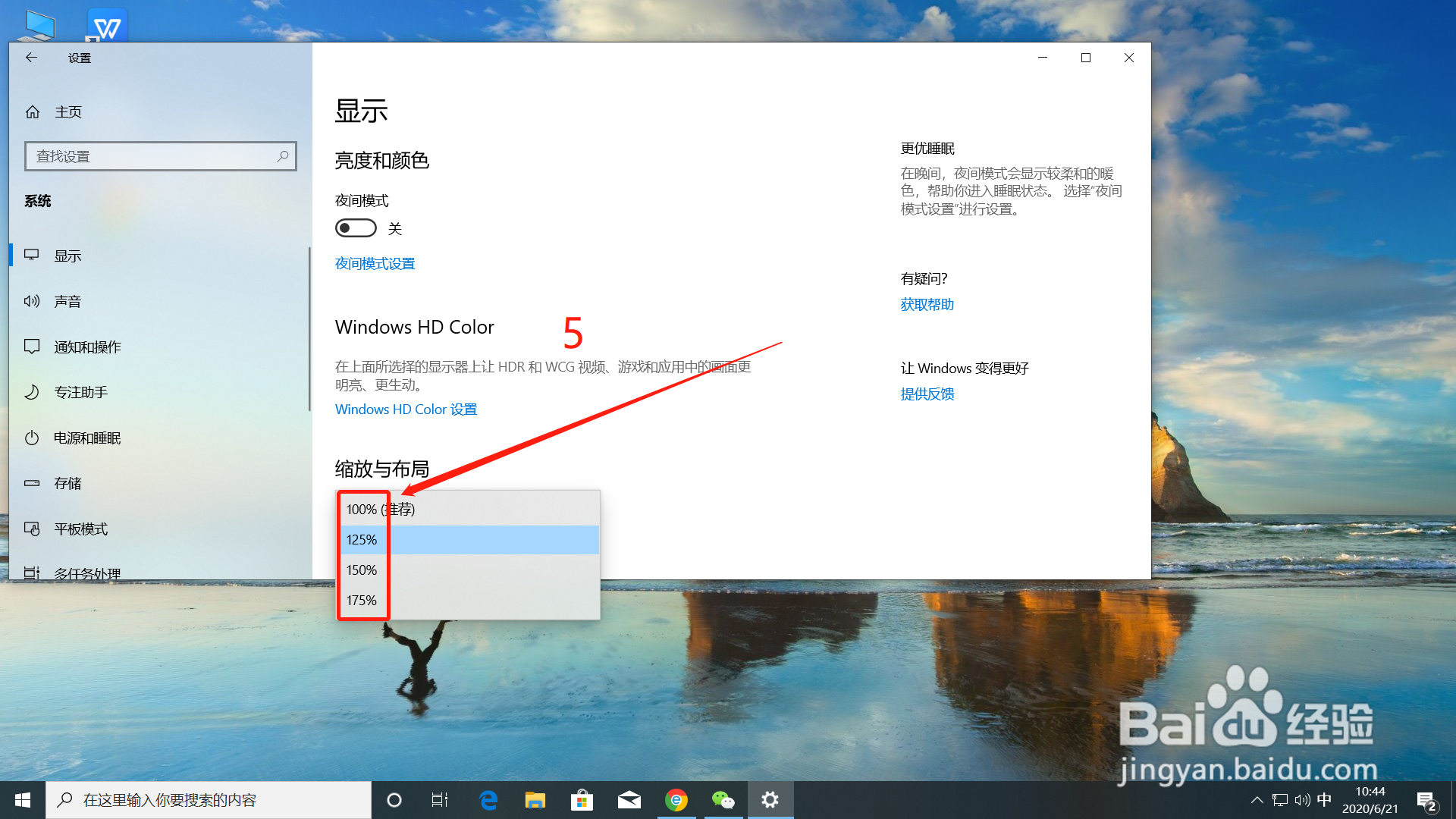
Task: Click the Find a setting input field
Action: pos(152,156)
